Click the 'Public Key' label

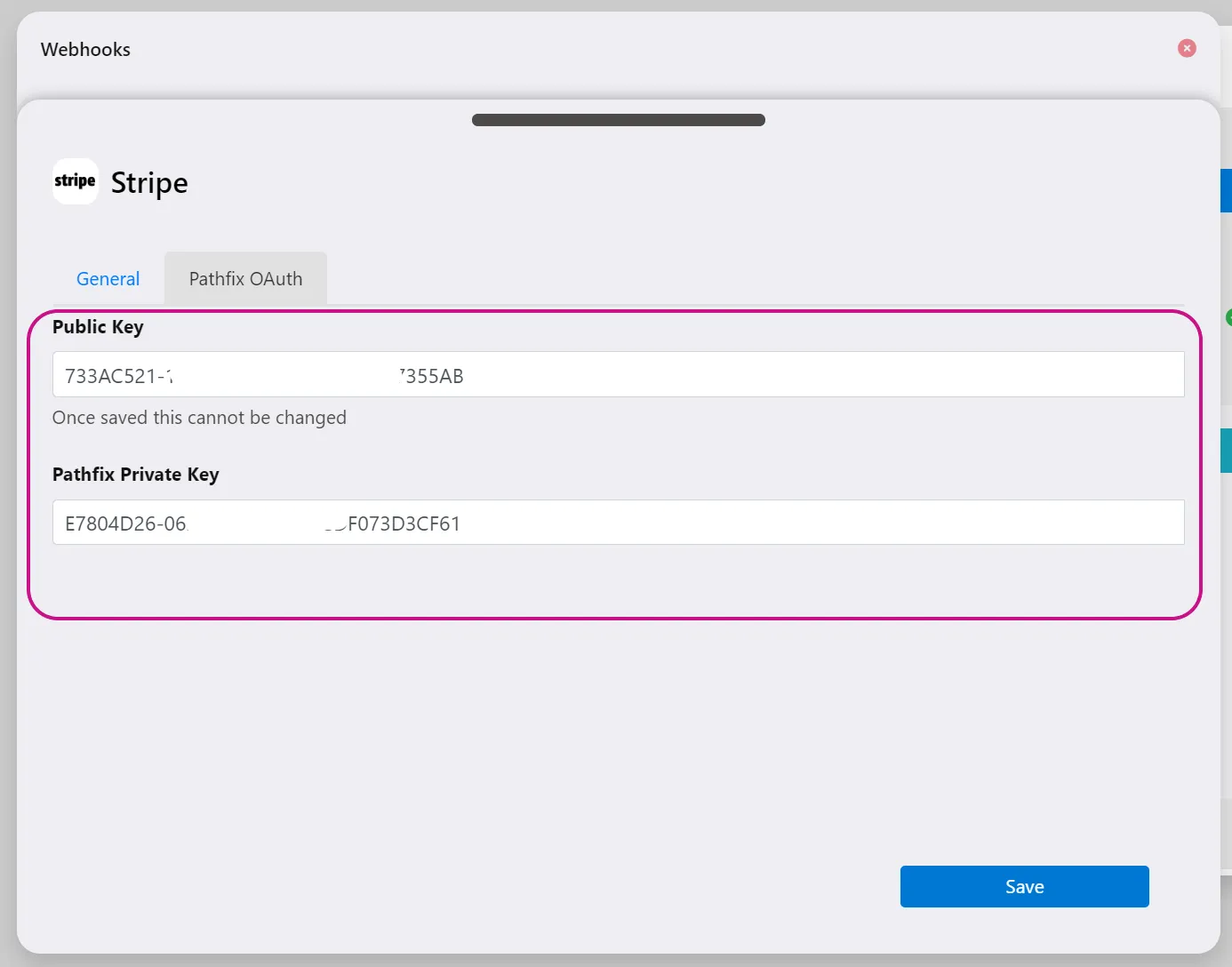[98, 327]
